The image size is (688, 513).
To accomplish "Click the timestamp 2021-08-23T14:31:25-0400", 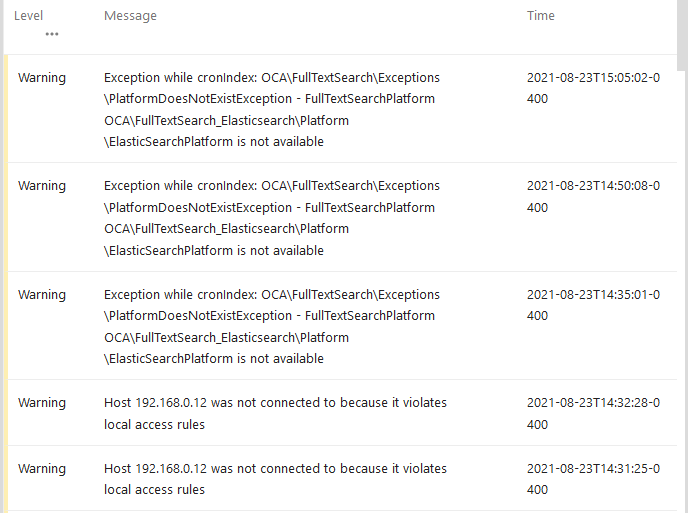I will pos(593,479).
